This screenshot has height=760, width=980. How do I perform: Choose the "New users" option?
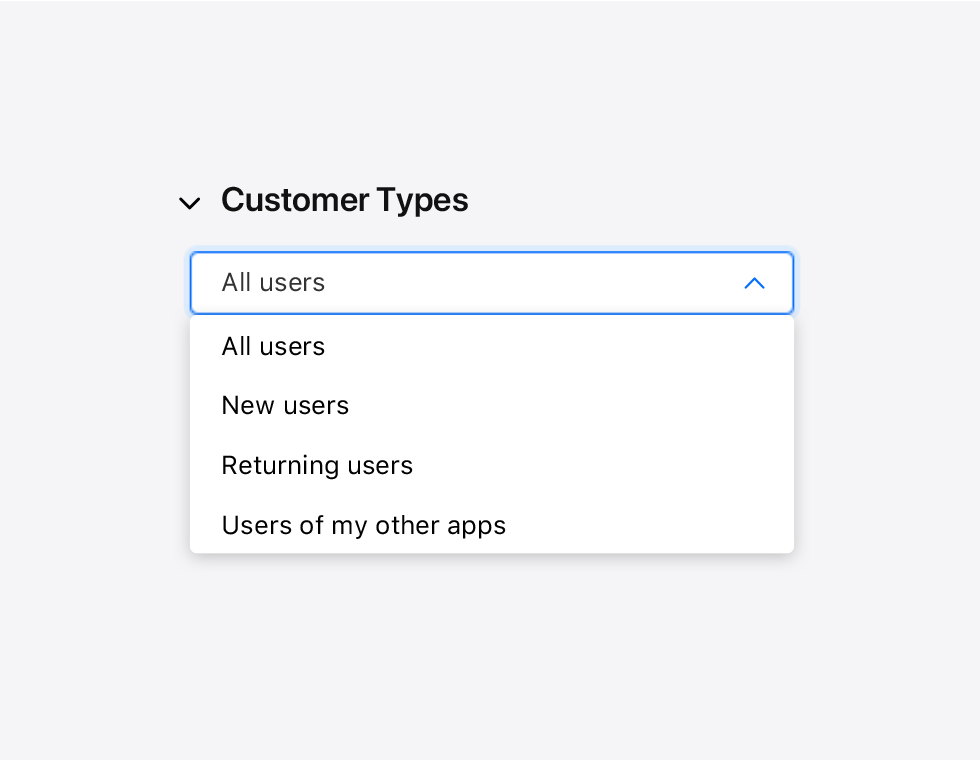(285, 406)
